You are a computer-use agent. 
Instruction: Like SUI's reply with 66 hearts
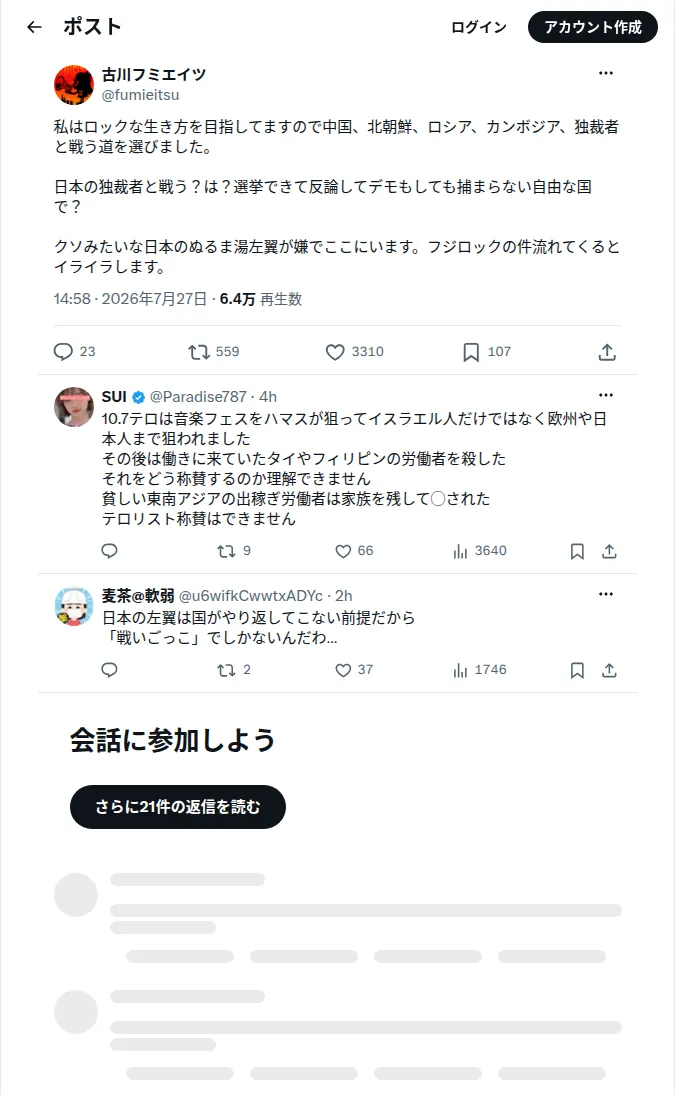343,552
